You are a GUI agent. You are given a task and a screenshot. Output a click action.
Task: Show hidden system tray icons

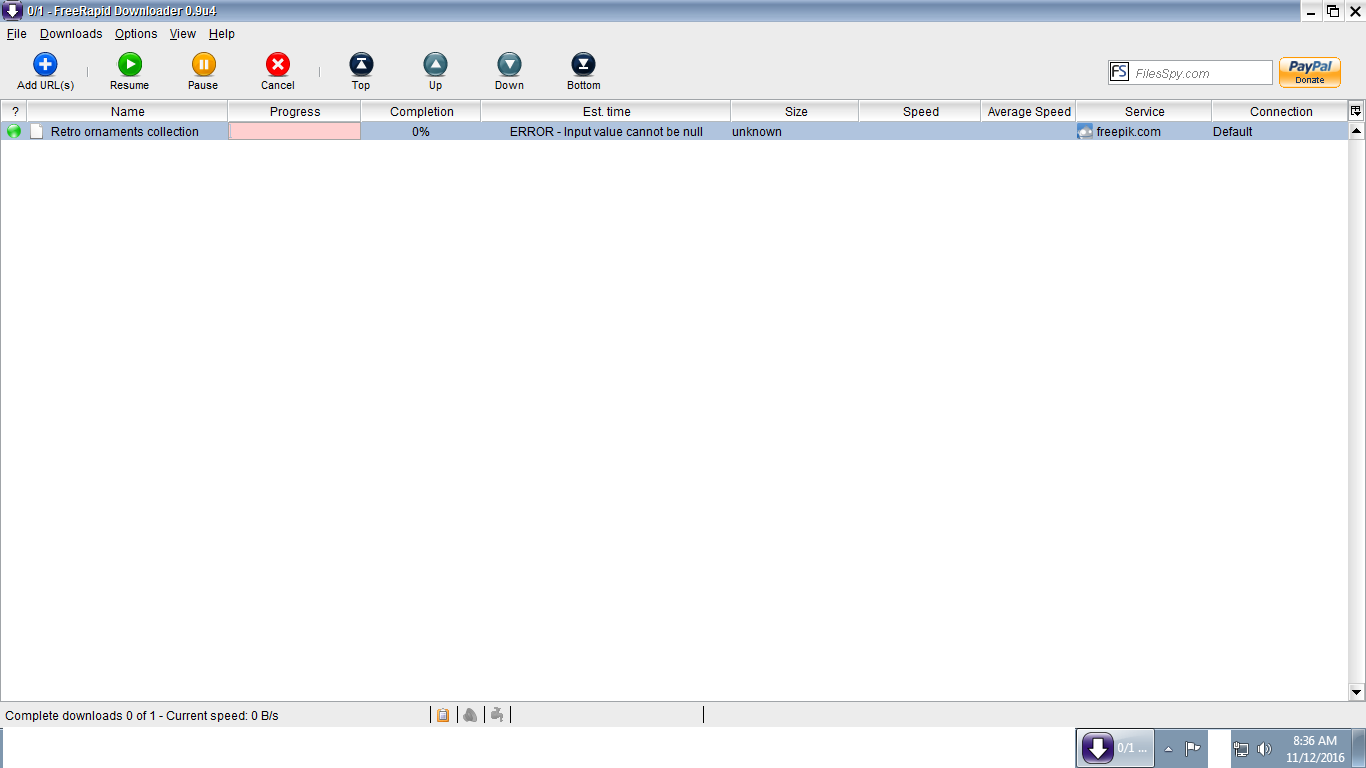pyautogui.click(x=1168, y=748)
